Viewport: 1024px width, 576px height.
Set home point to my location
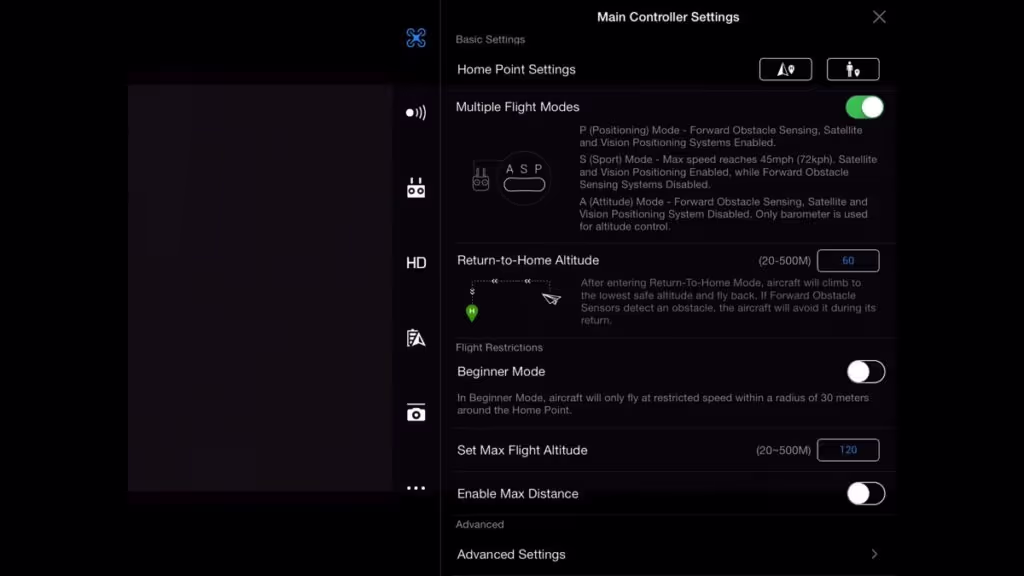(853, 69)
